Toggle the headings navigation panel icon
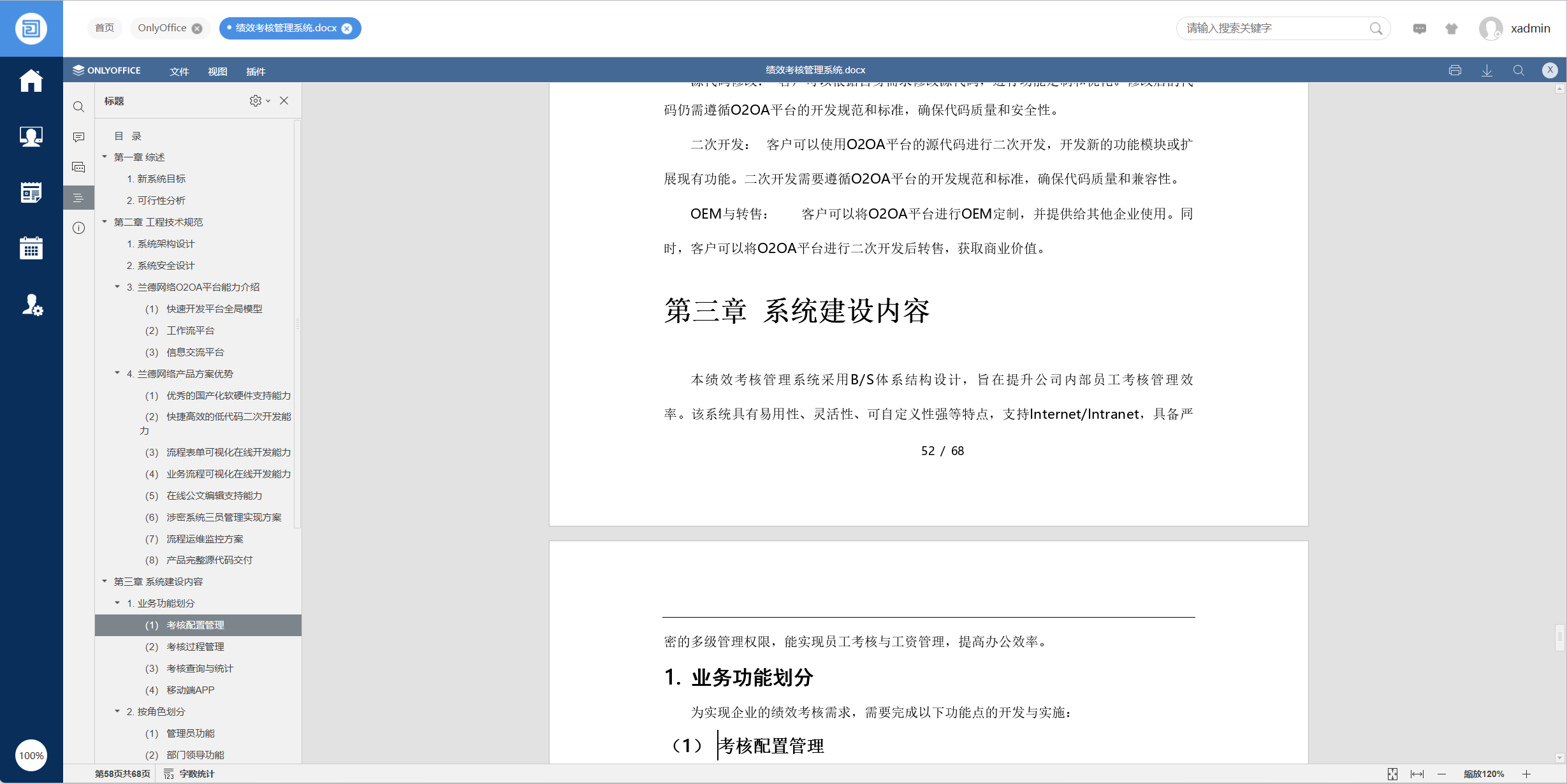1567x784 pixels. [78, 198]
